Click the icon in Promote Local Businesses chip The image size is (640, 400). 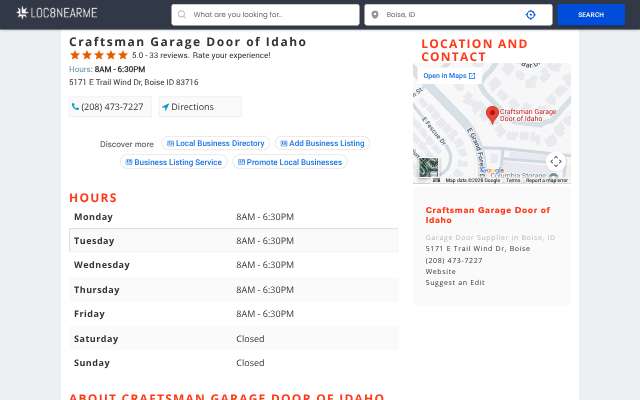pyautogui.click(x=241, y=162)
